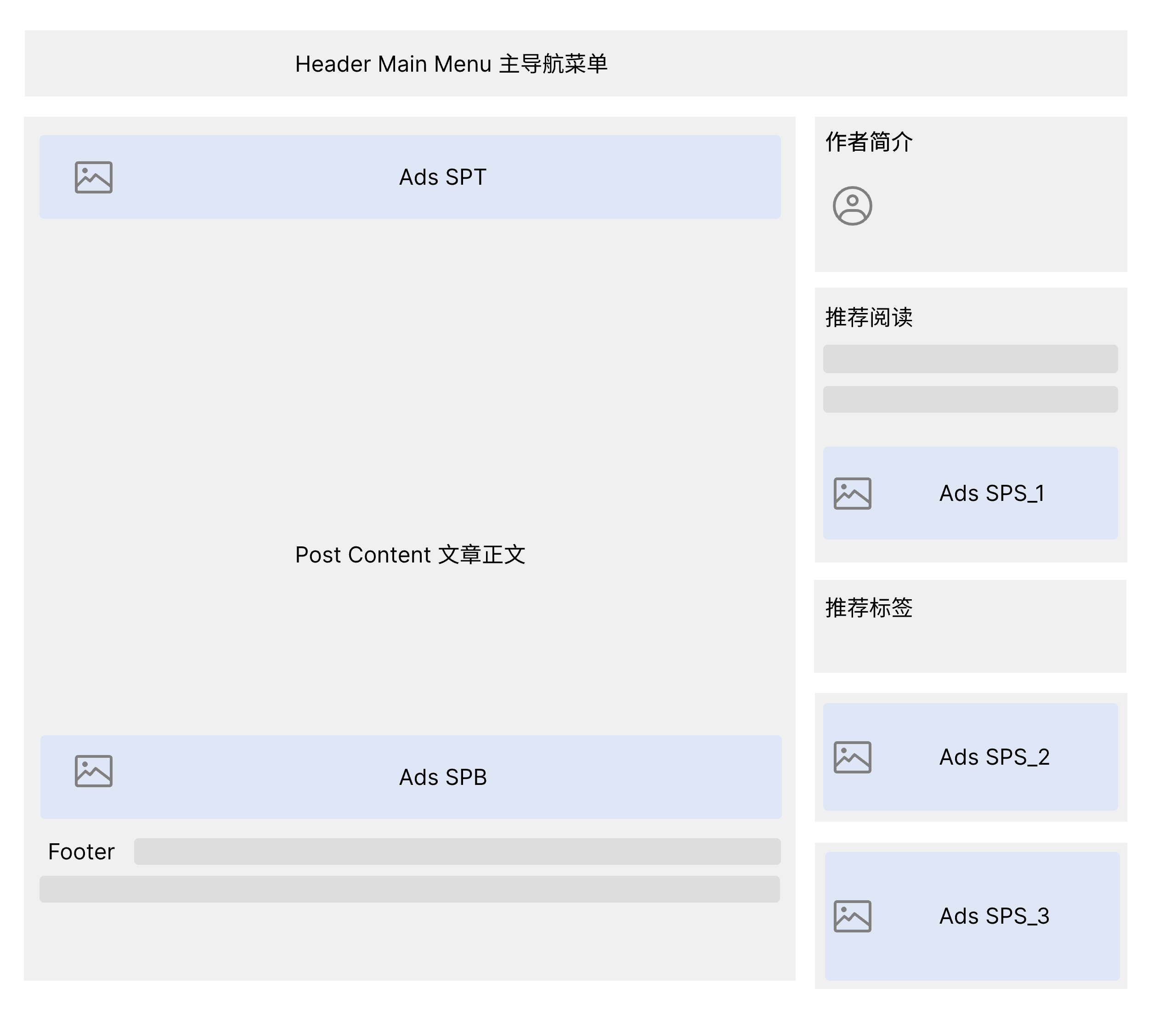
Task: Click the Footer text label
Action: (81, 852)
